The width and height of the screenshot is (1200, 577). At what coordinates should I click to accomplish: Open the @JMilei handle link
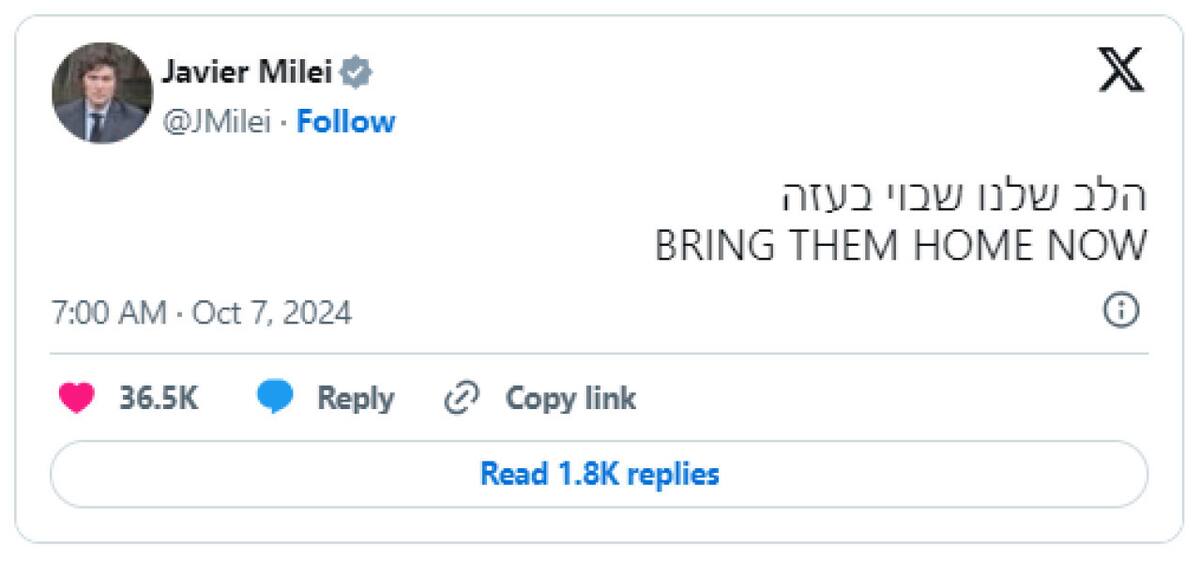click(215, 122)
